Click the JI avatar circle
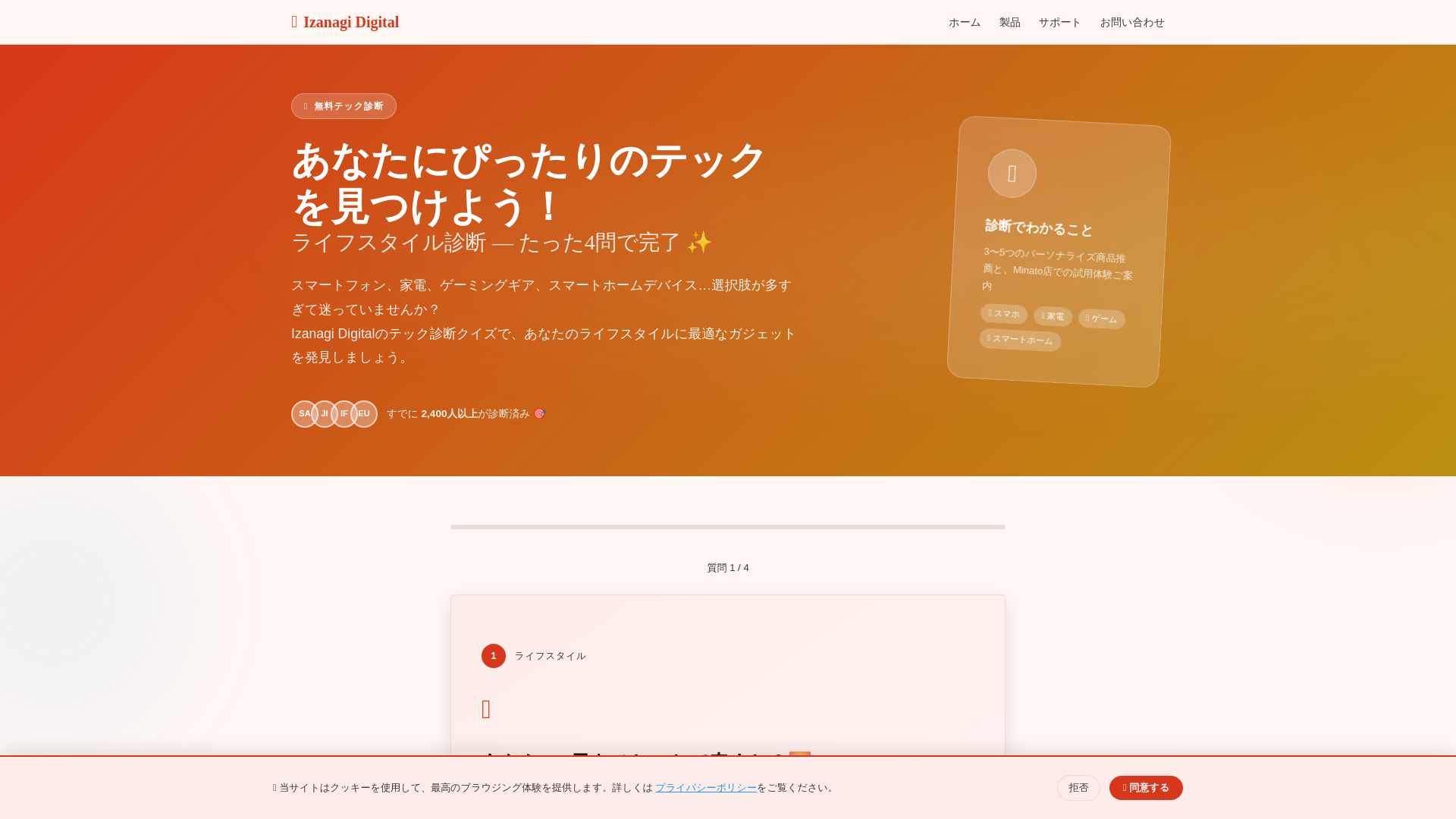 [x=325, y=414]
